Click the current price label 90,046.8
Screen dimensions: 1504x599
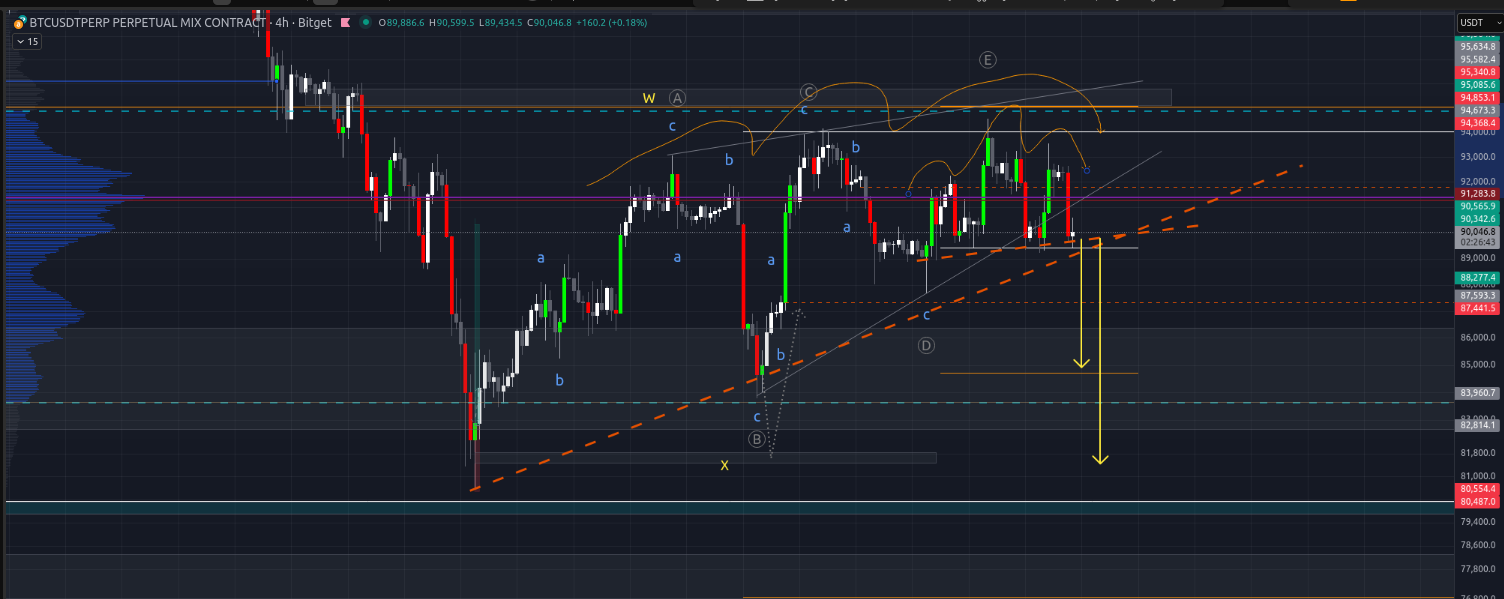(x=1477, y=231)
